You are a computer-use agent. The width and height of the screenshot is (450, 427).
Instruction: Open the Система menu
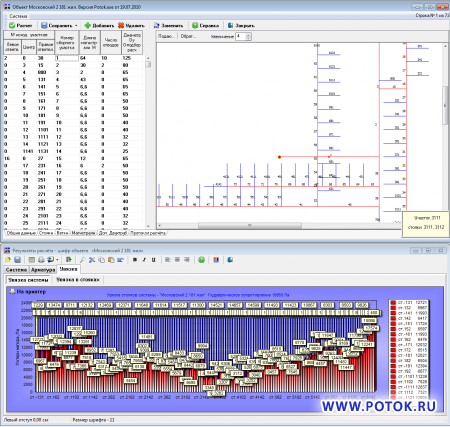pos(18,16)
